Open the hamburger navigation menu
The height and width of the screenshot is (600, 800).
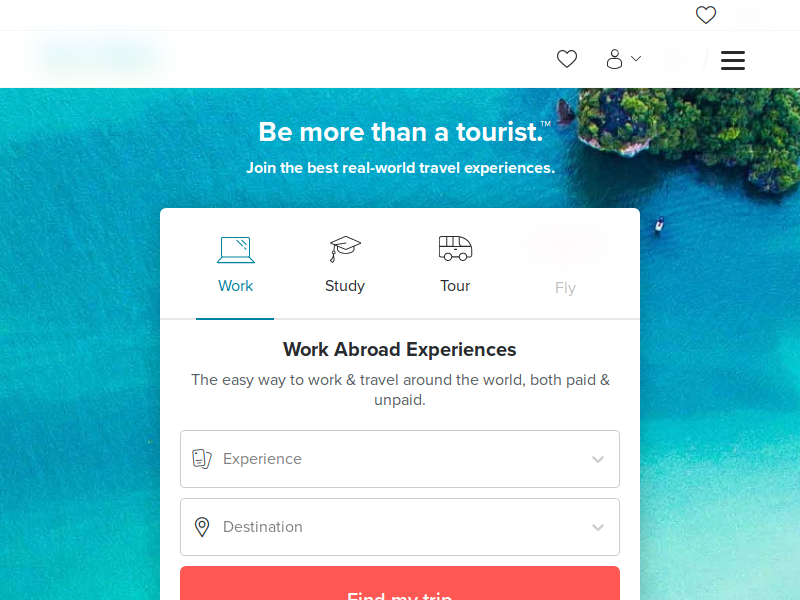733,60
